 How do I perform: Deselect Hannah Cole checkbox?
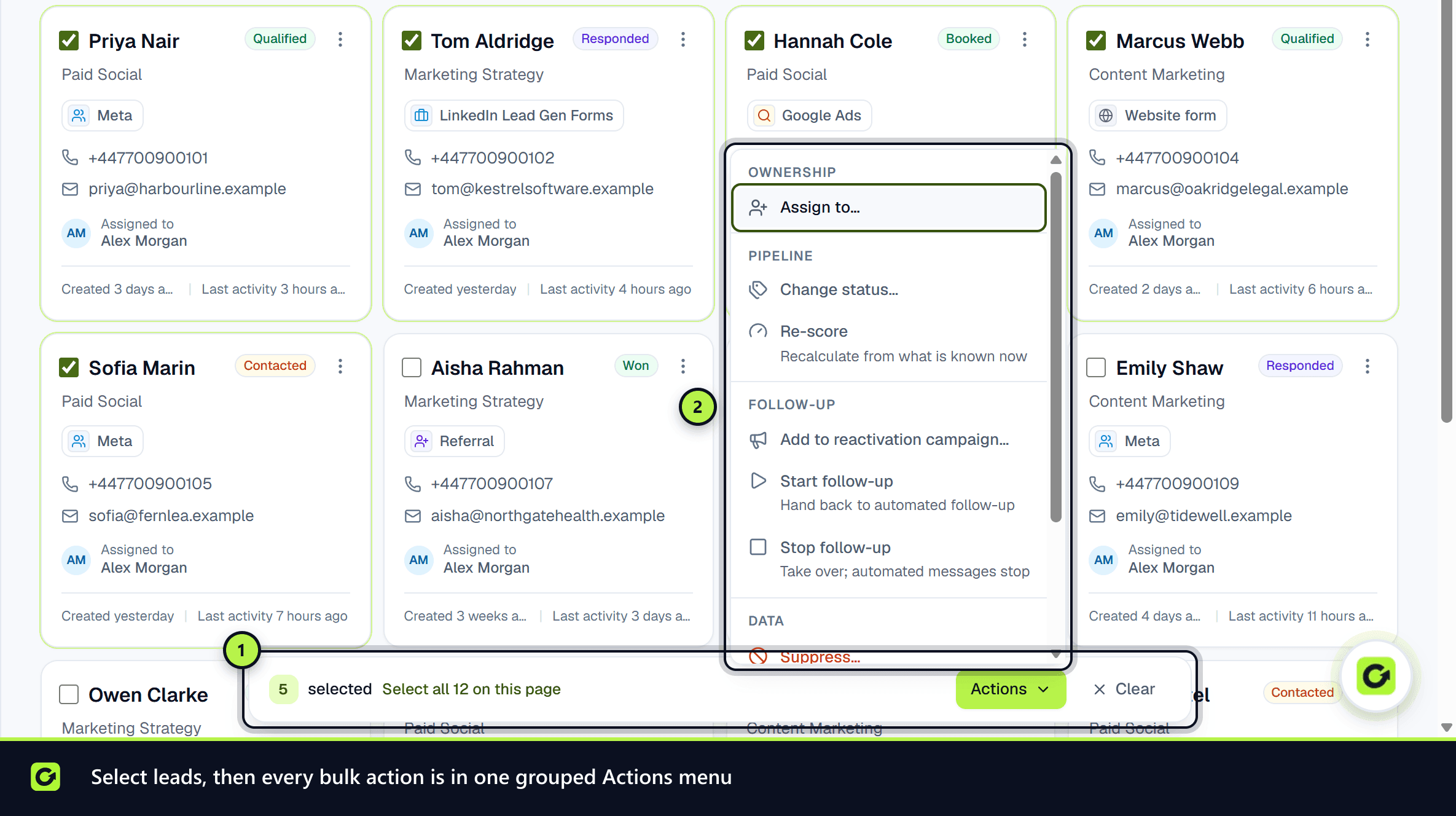[x=754, y=41]
